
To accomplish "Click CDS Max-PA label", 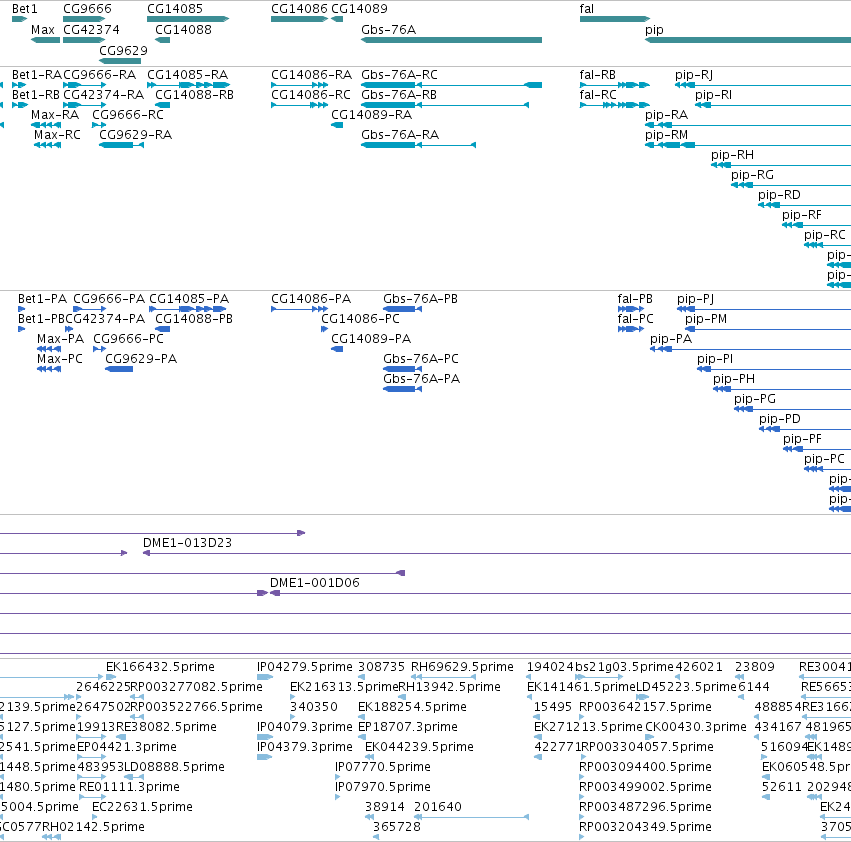I will pyautogui.click(x=61, y=339).
